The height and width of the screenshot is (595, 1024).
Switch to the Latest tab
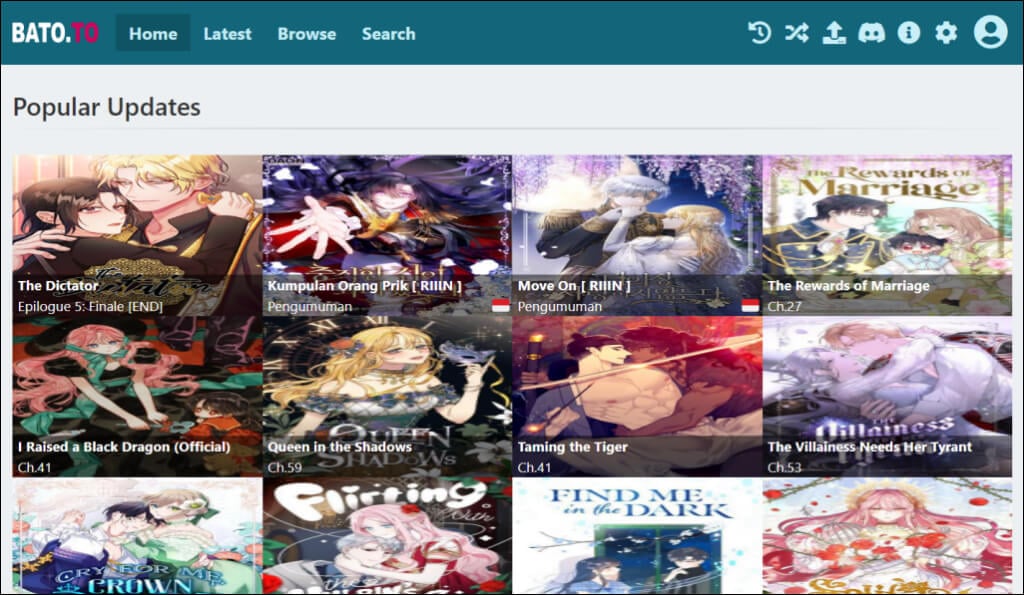tap(227, 33)
